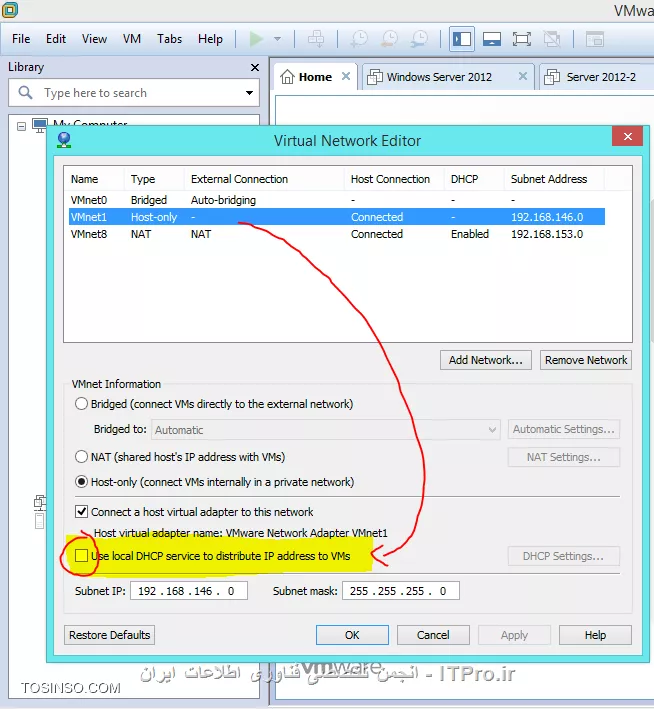Open the Edit menu
The image size is (654, 709).
[x=56, y=39]
